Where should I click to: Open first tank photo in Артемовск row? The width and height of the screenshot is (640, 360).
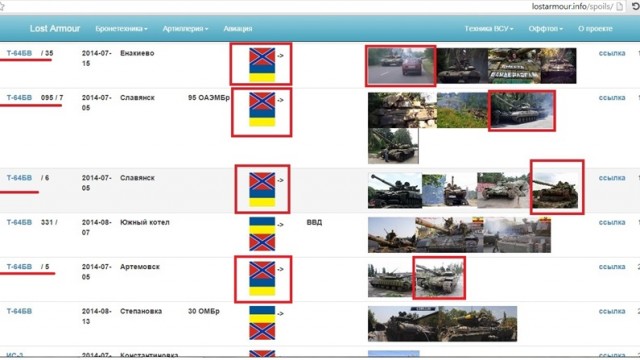tap(390, 280)
